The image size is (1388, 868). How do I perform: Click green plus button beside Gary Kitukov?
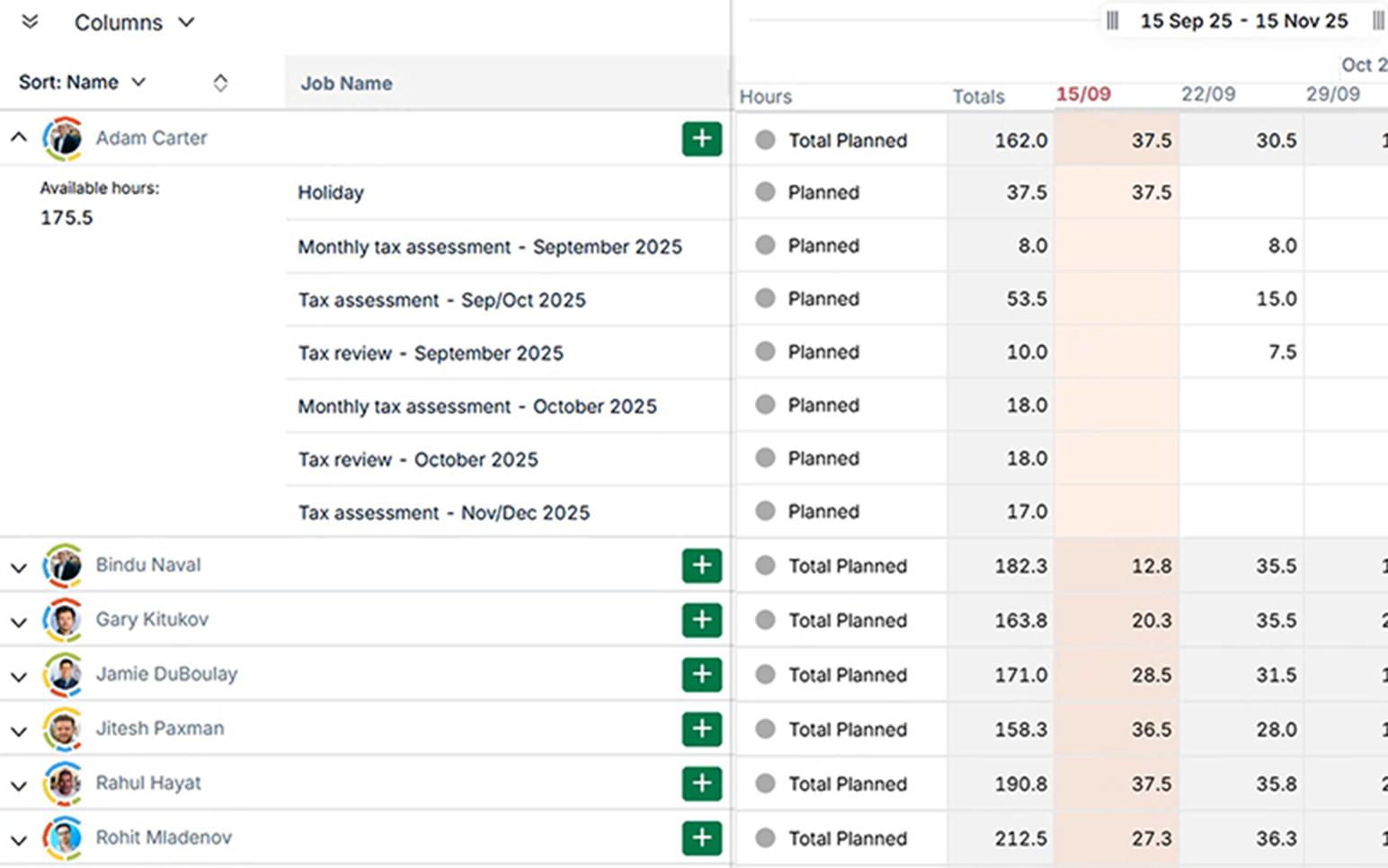(701, 620)
